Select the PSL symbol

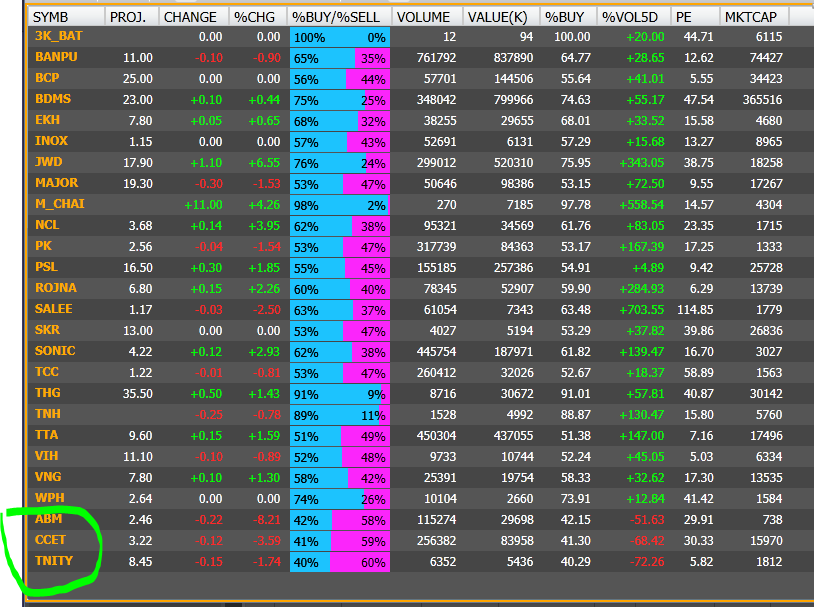[x=46, y=267]
